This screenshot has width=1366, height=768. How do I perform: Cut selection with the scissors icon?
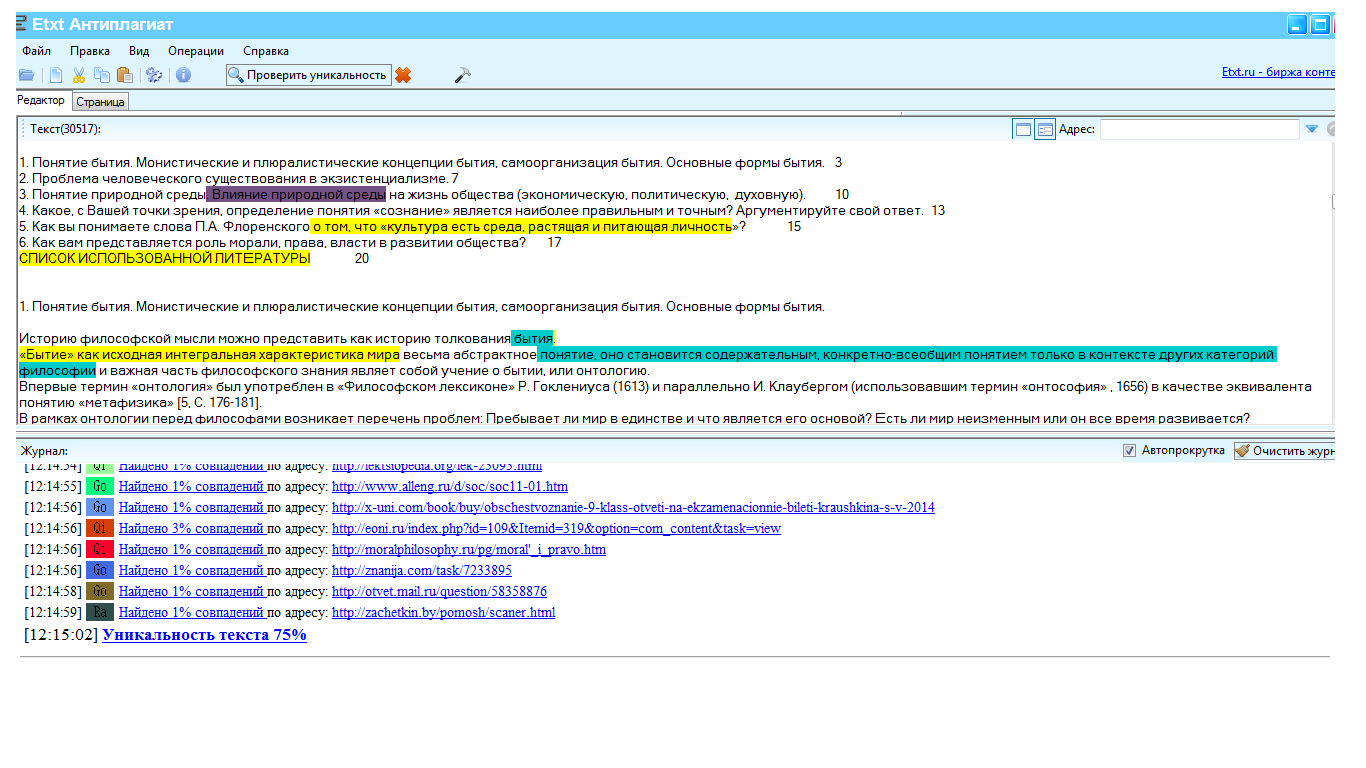pyautogui.click(x=78, y=75)
